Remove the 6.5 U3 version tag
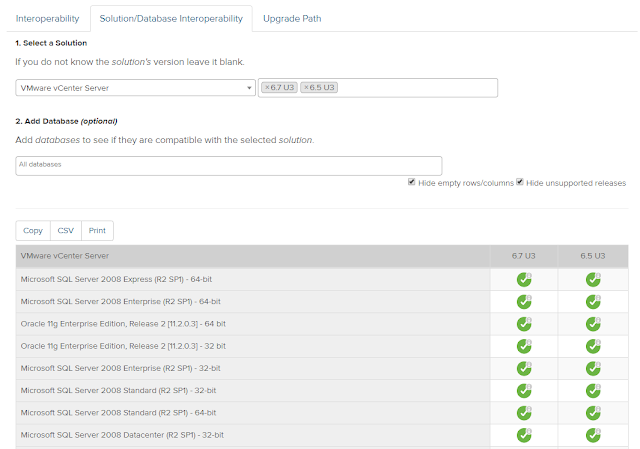This screenshot has width=640, height=449. coord(307,87)
